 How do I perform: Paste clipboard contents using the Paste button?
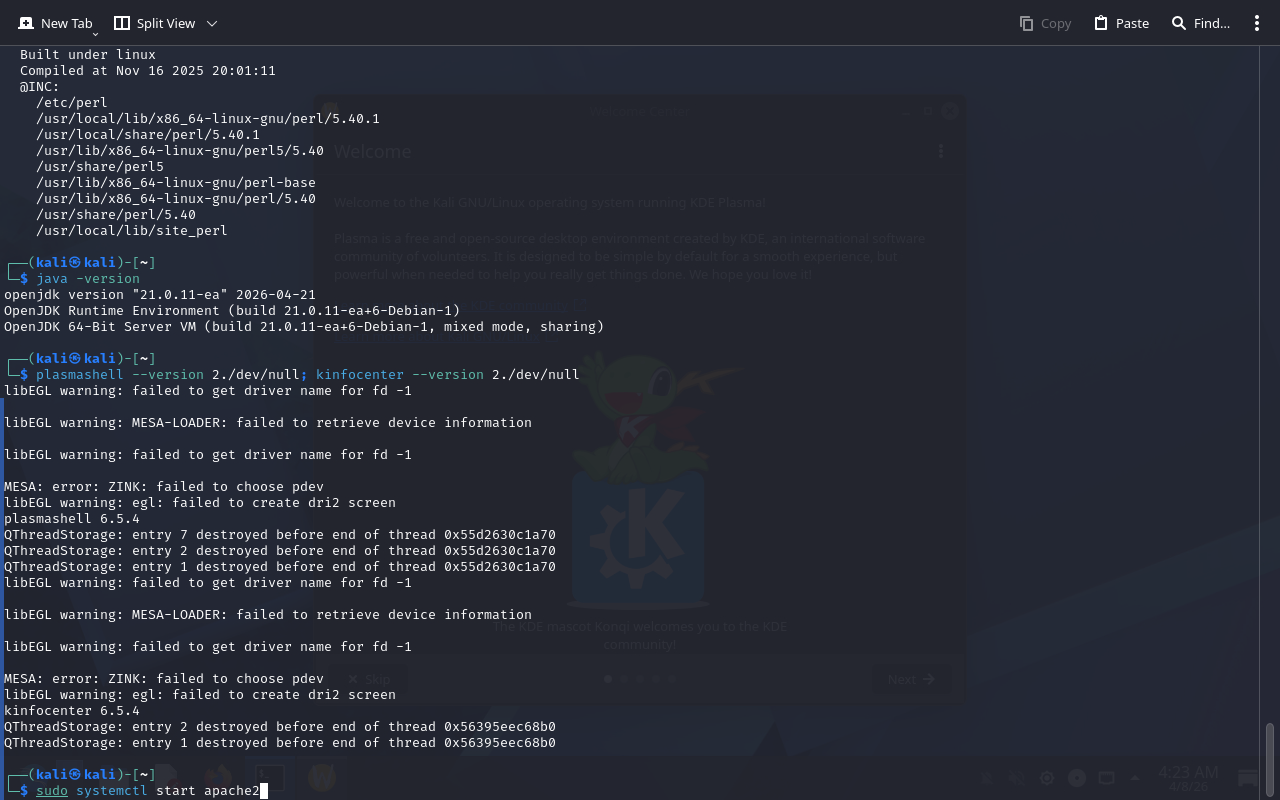(x=1121, y=23)
